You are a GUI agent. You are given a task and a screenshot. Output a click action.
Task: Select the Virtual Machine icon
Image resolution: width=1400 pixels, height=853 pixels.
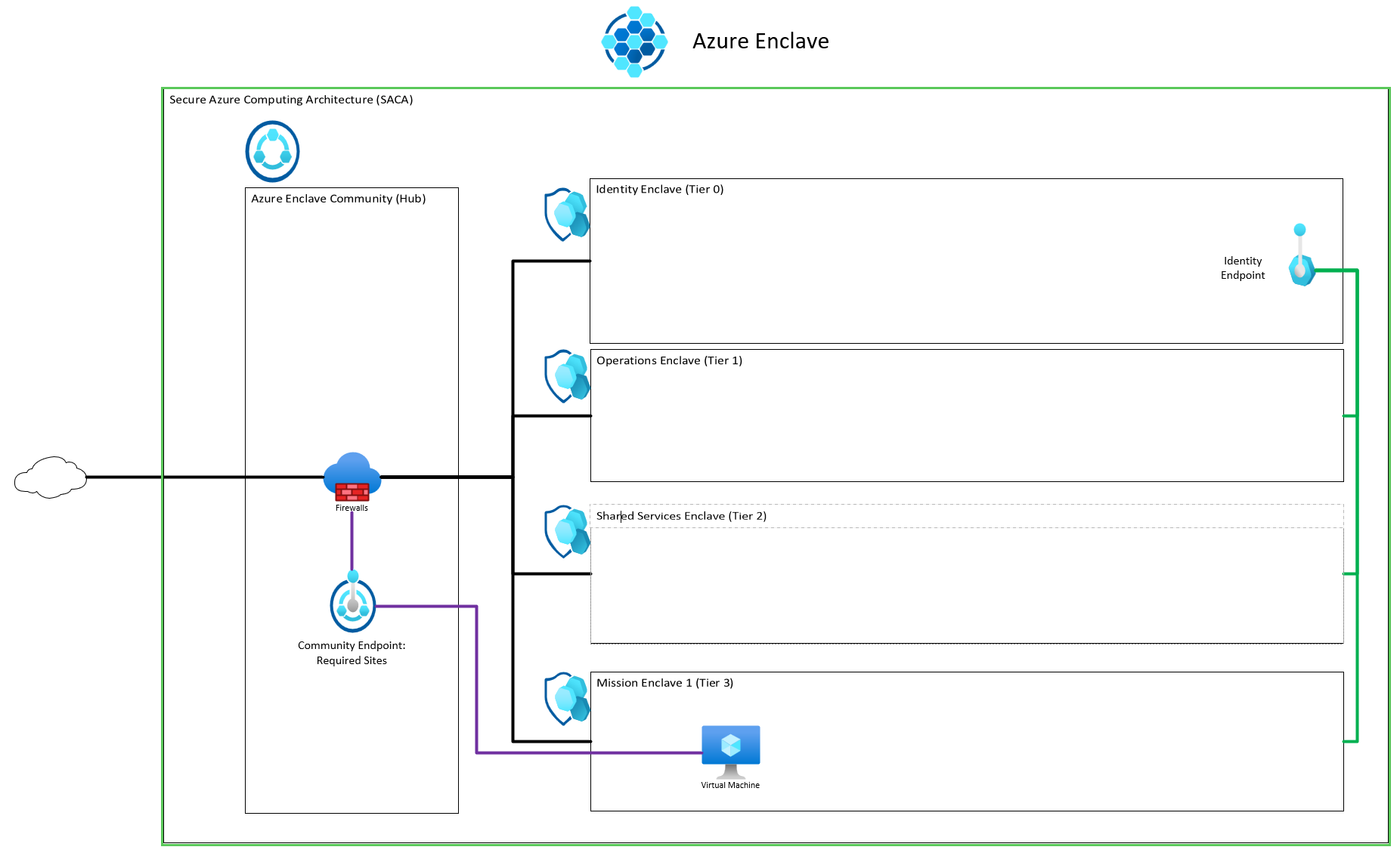coord(731,752)
